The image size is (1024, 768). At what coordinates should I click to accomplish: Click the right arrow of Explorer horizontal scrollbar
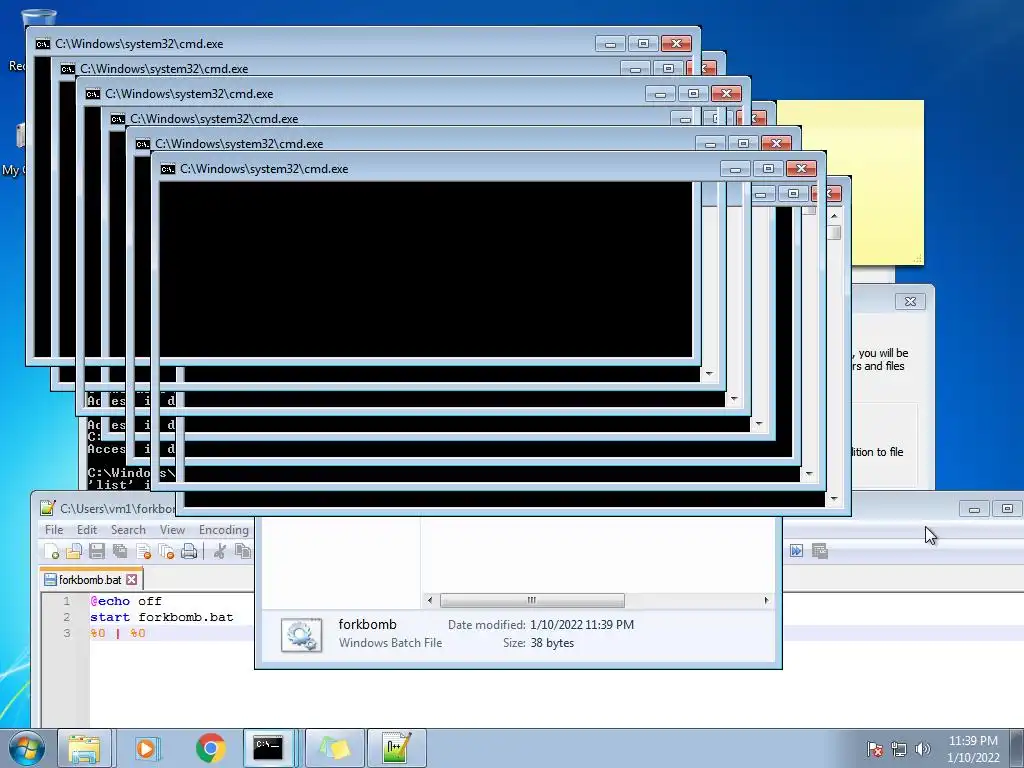point(766,600)
